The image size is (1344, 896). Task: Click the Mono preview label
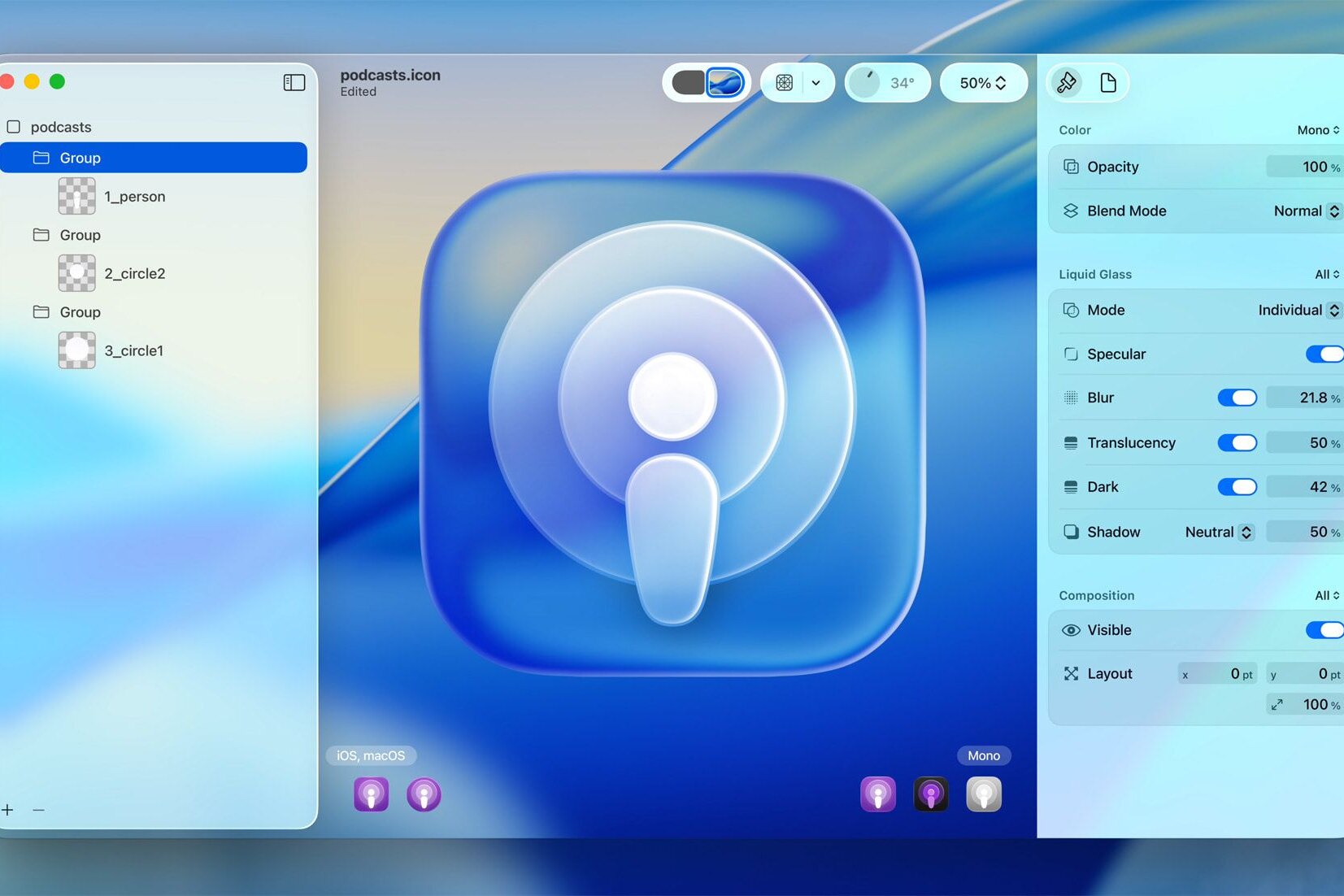tap(983, 755)
